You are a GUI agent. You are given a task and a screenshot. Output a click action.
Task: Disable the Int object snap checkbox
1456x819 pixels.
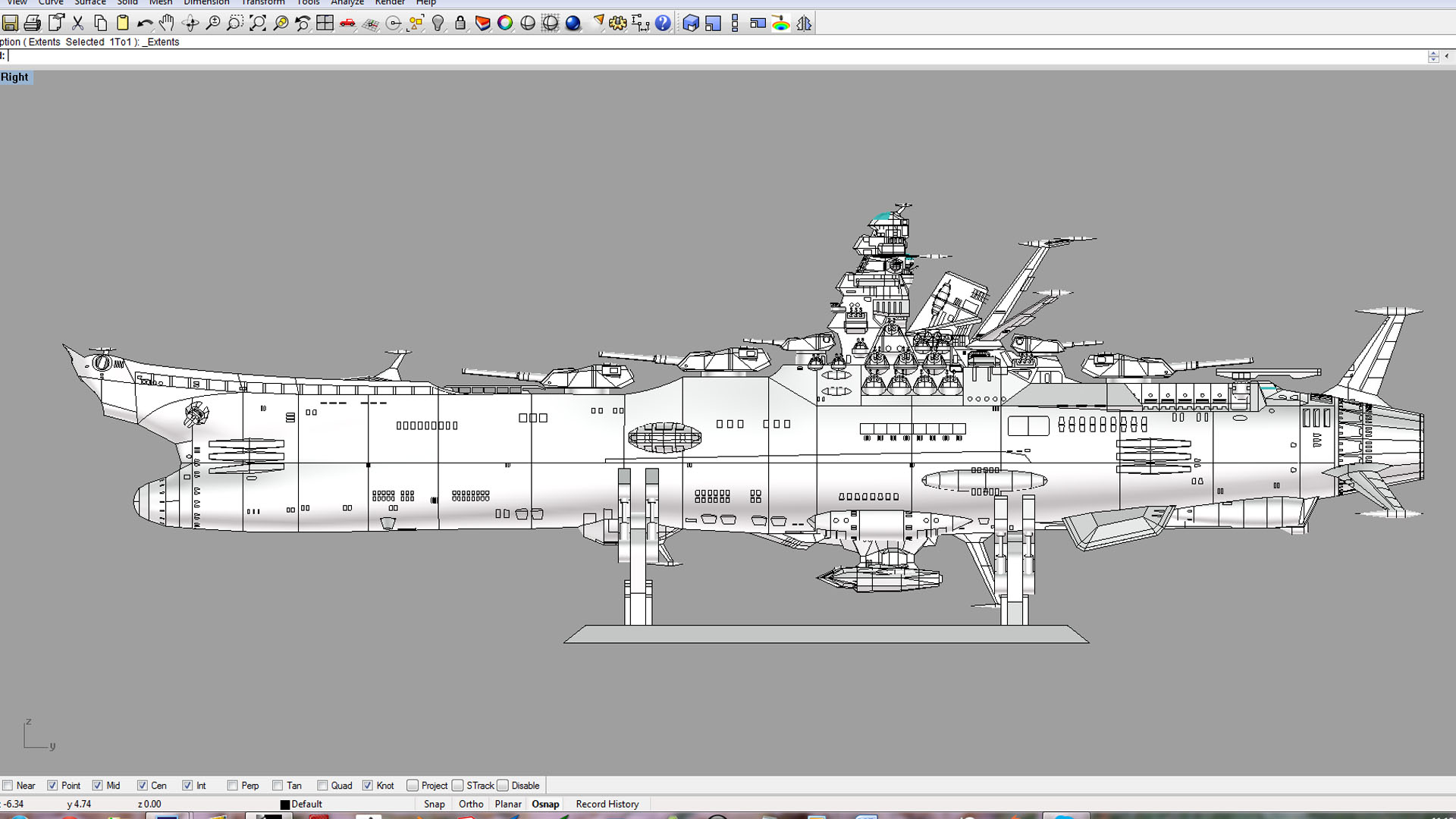[x=187, y=786]
